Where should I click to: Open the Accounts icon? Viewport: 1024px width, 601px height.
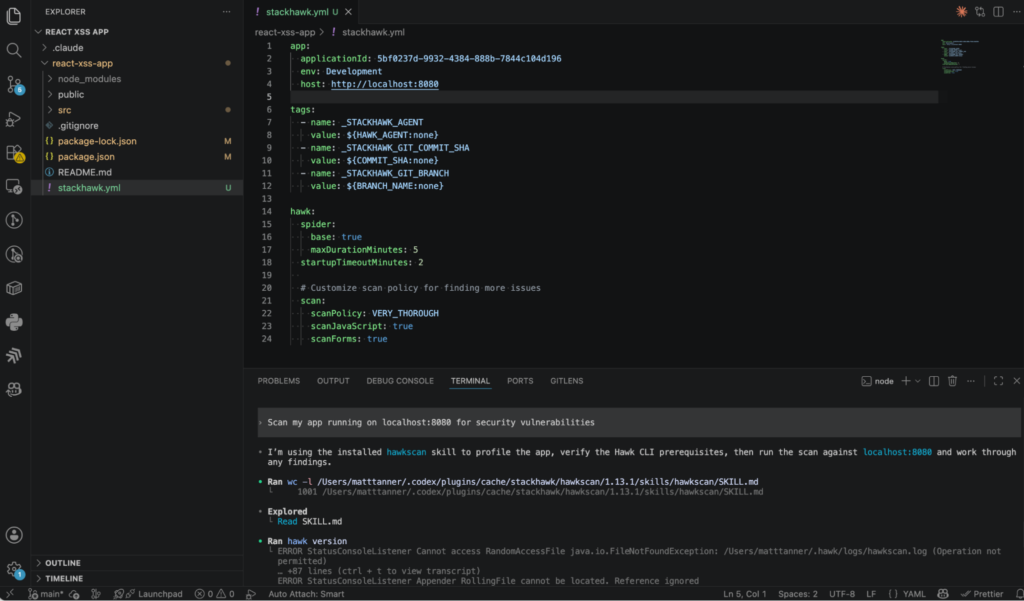pos(14,535)
